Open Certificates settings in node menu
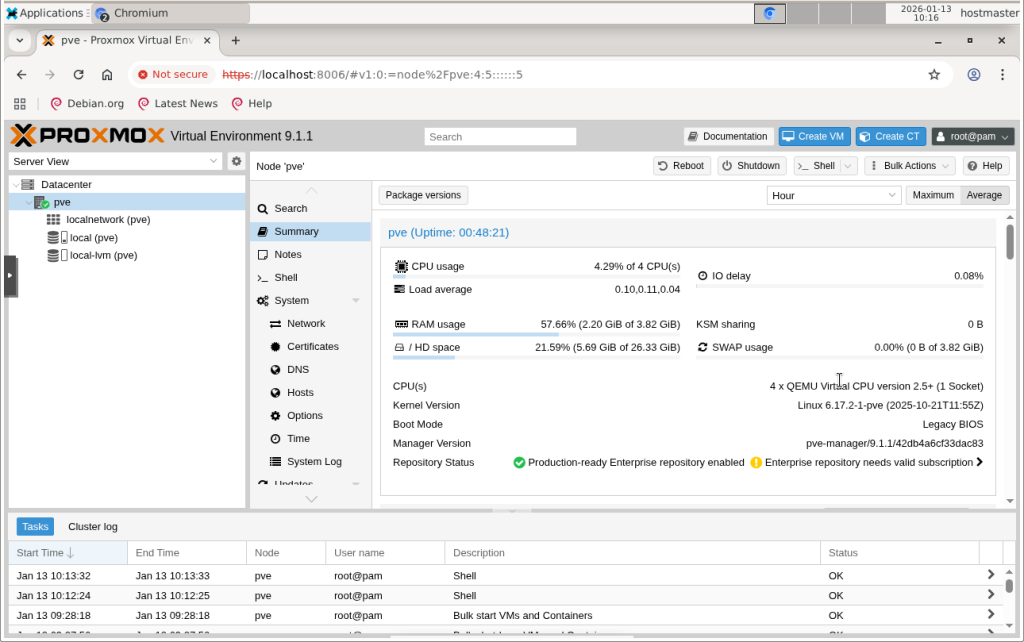 [x=312, y=346]
